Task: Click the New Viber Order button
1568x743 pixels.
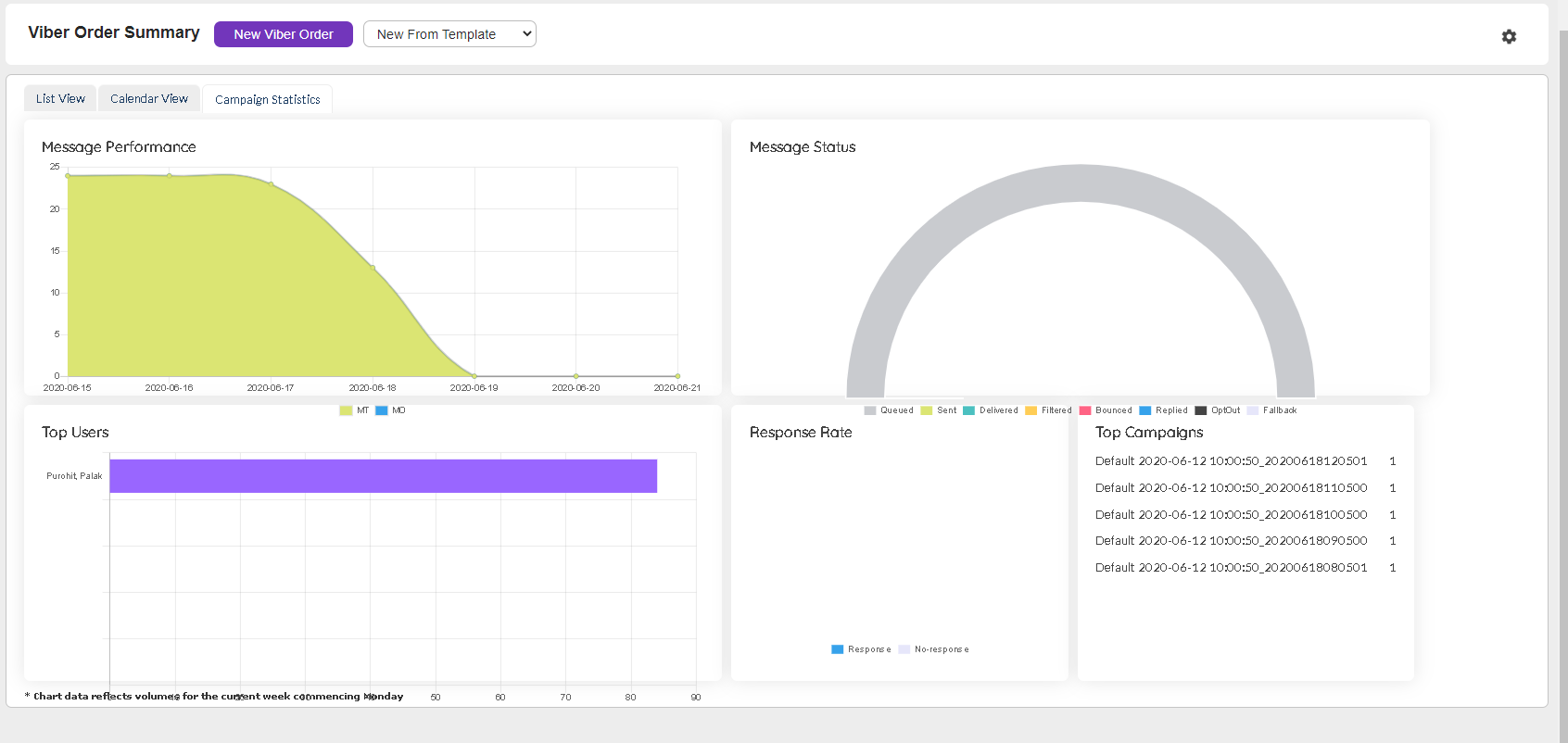Action: tap(283, 34)
